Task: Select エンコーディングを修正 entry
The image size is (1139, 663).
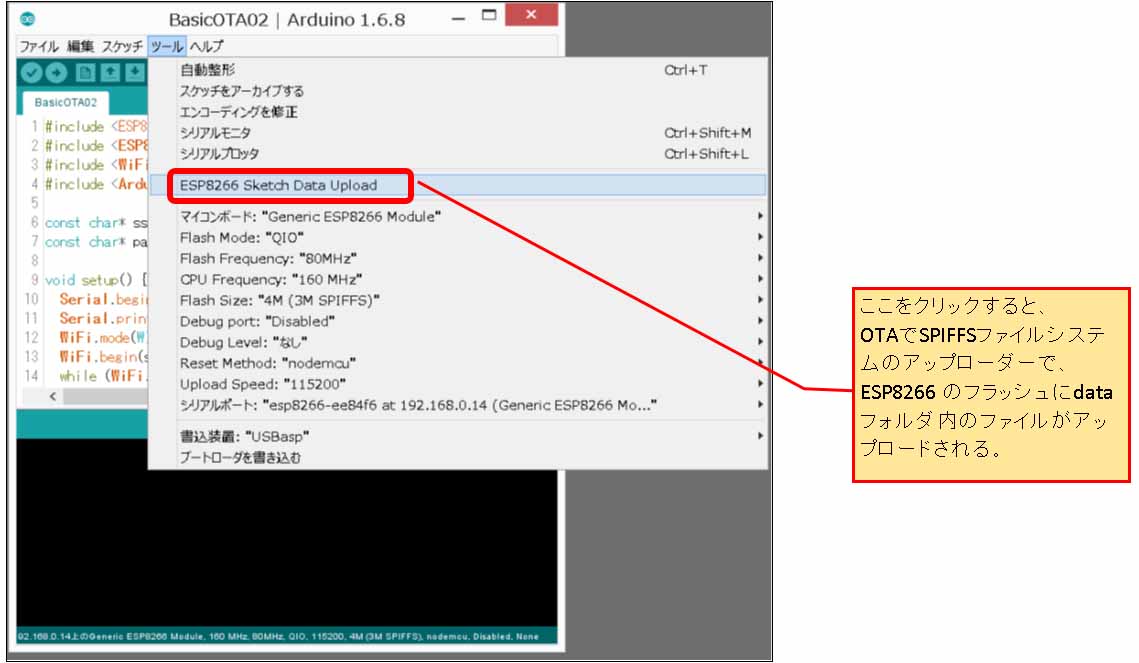Action: (x=458, y=112)
